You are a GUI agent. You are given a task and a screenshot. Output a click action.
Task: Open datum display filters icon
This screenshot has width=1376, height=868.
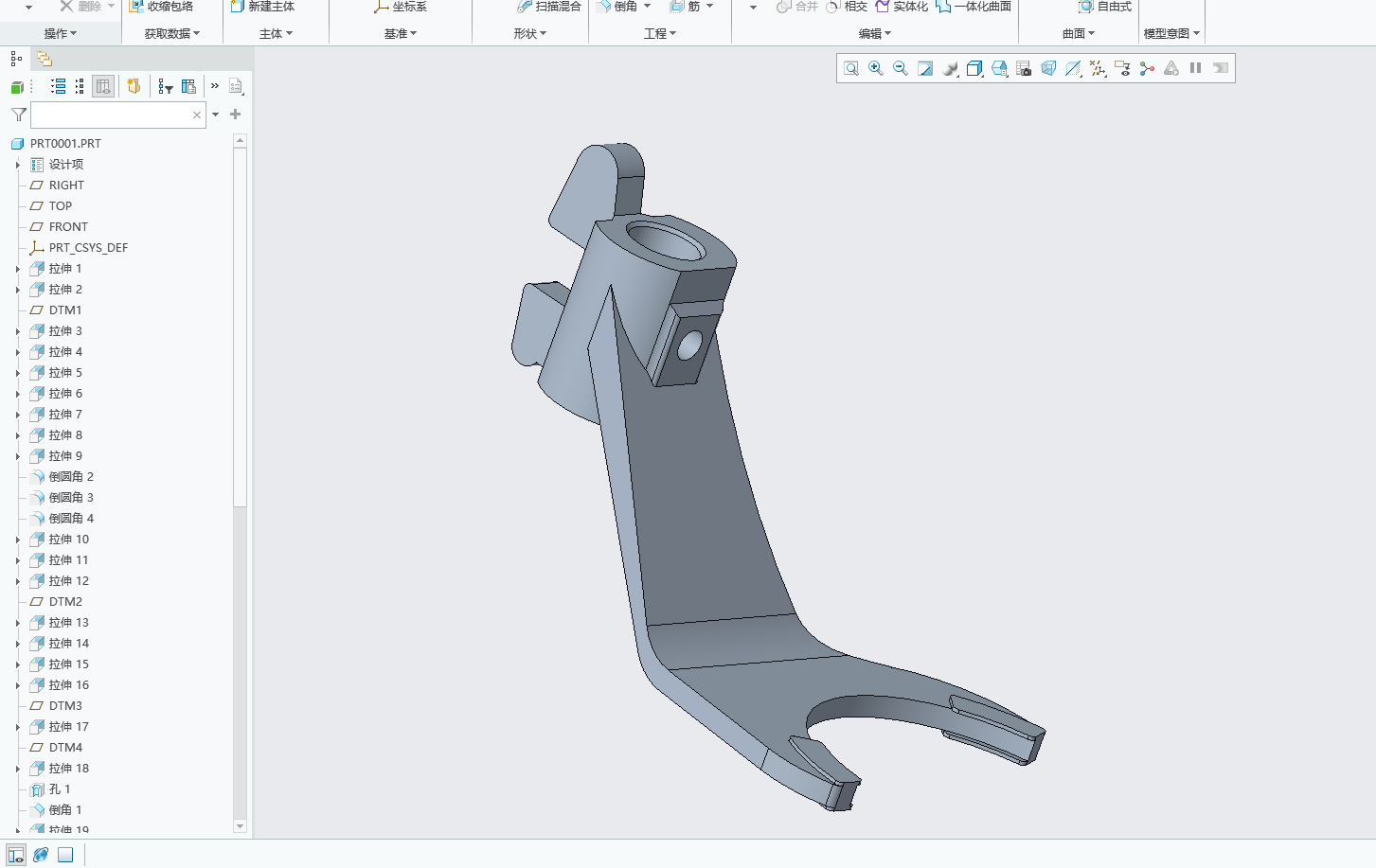1098,68
